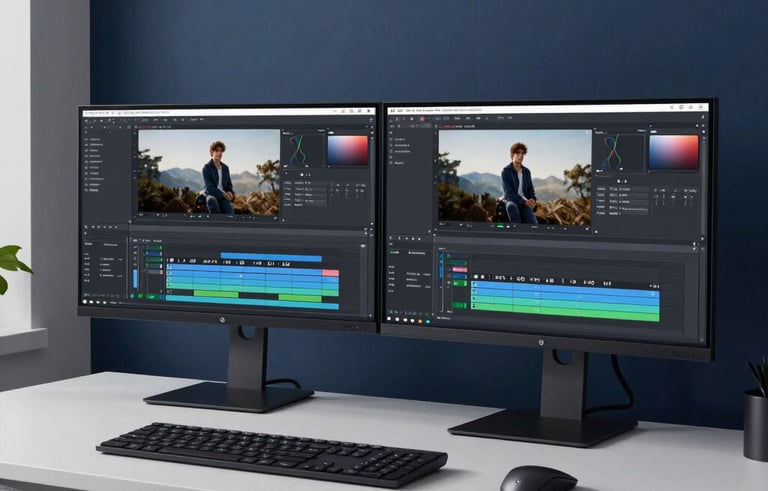Viewport: 768px width, 491px height.
Task: Click the red toolbar icon on right monitor
Action: click(422, 119)
